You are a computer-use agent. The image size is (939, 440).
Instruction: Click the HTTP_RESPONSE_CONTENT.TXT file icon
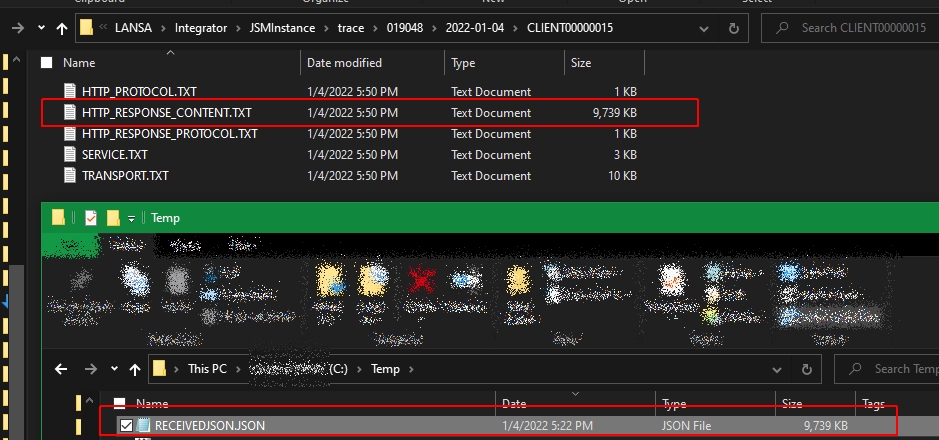71,113
